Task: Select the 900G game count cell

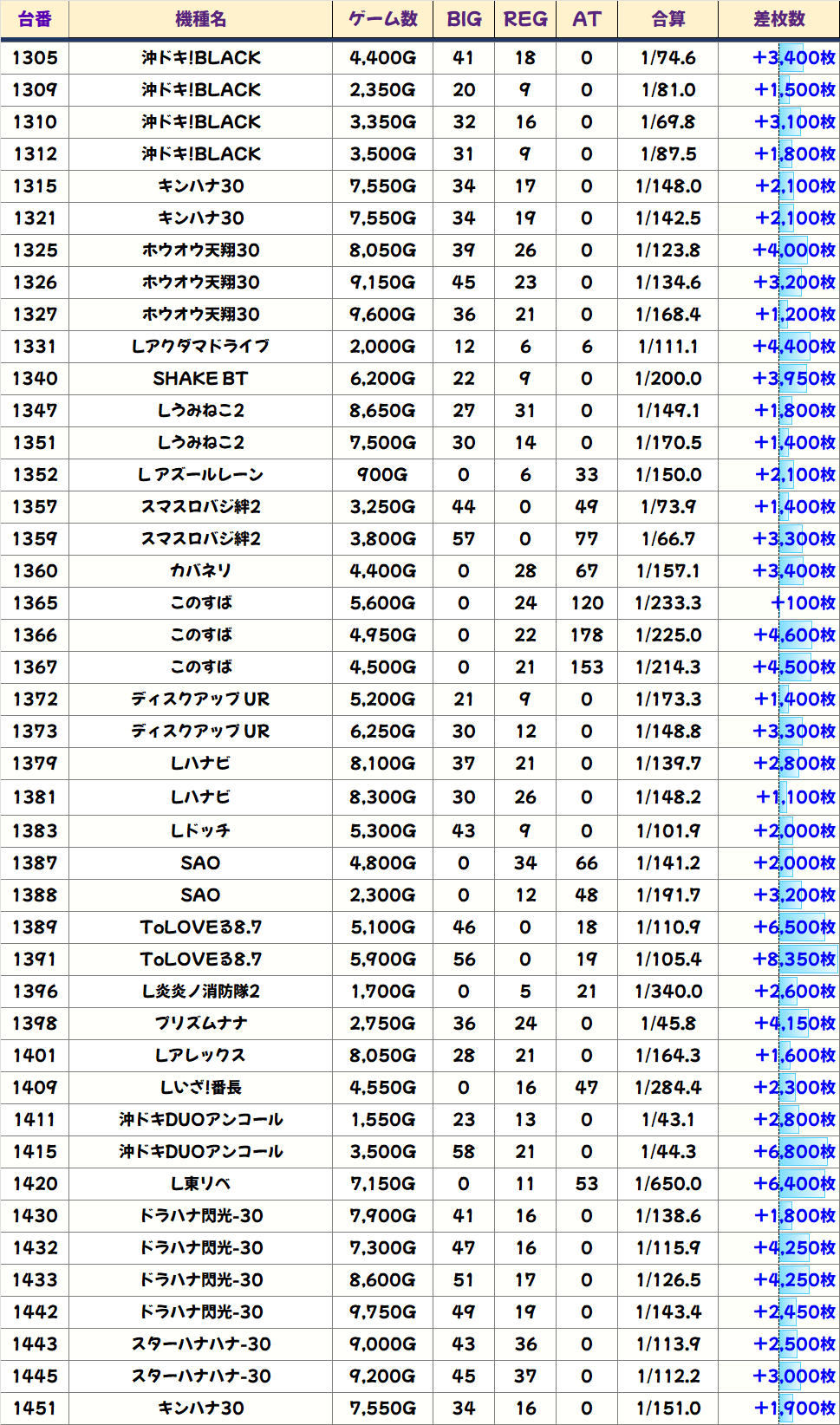Action: (382, 475)
